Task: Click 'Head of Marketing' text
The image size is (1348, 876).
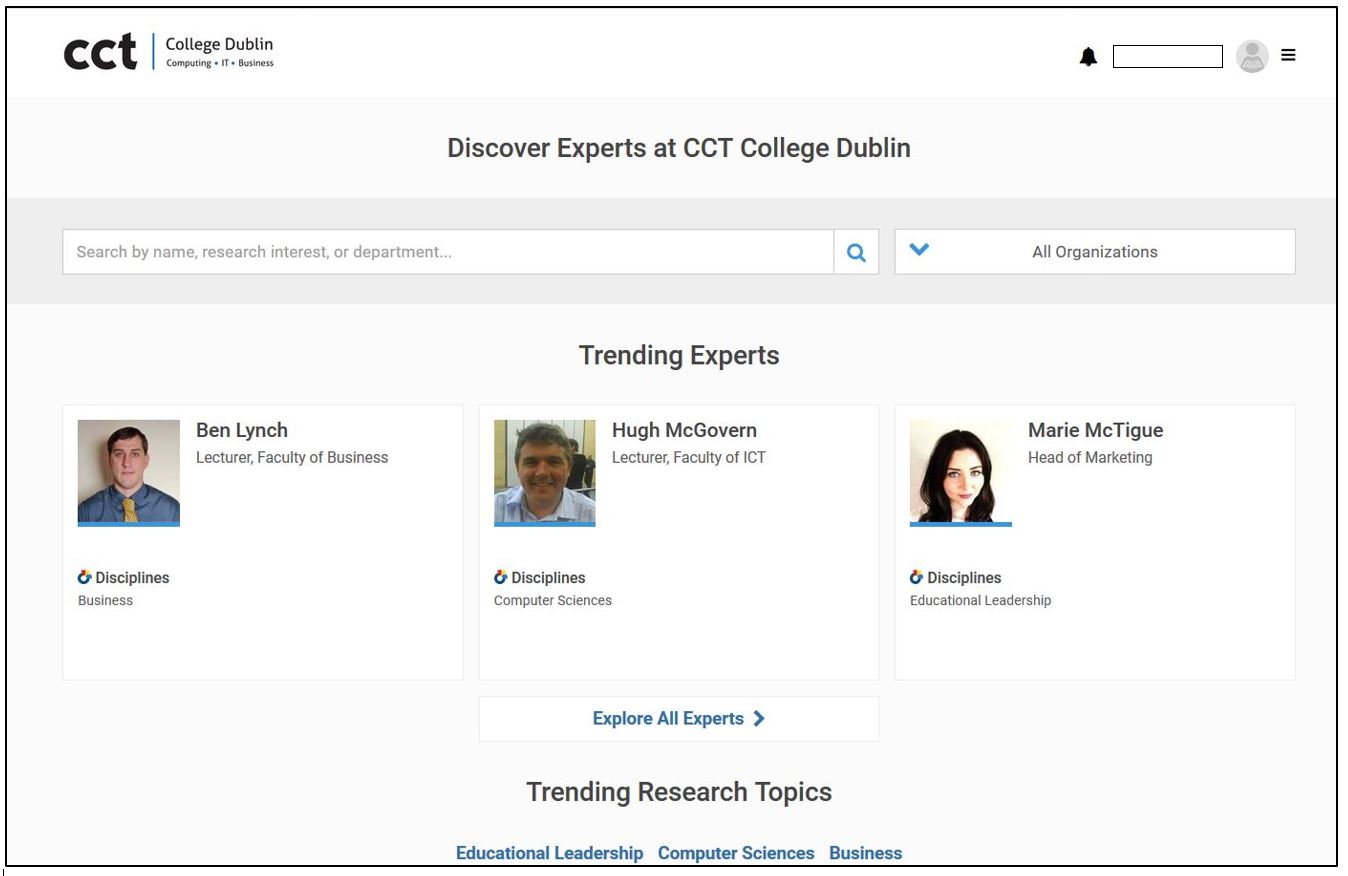Action: tap(1090, 457)
